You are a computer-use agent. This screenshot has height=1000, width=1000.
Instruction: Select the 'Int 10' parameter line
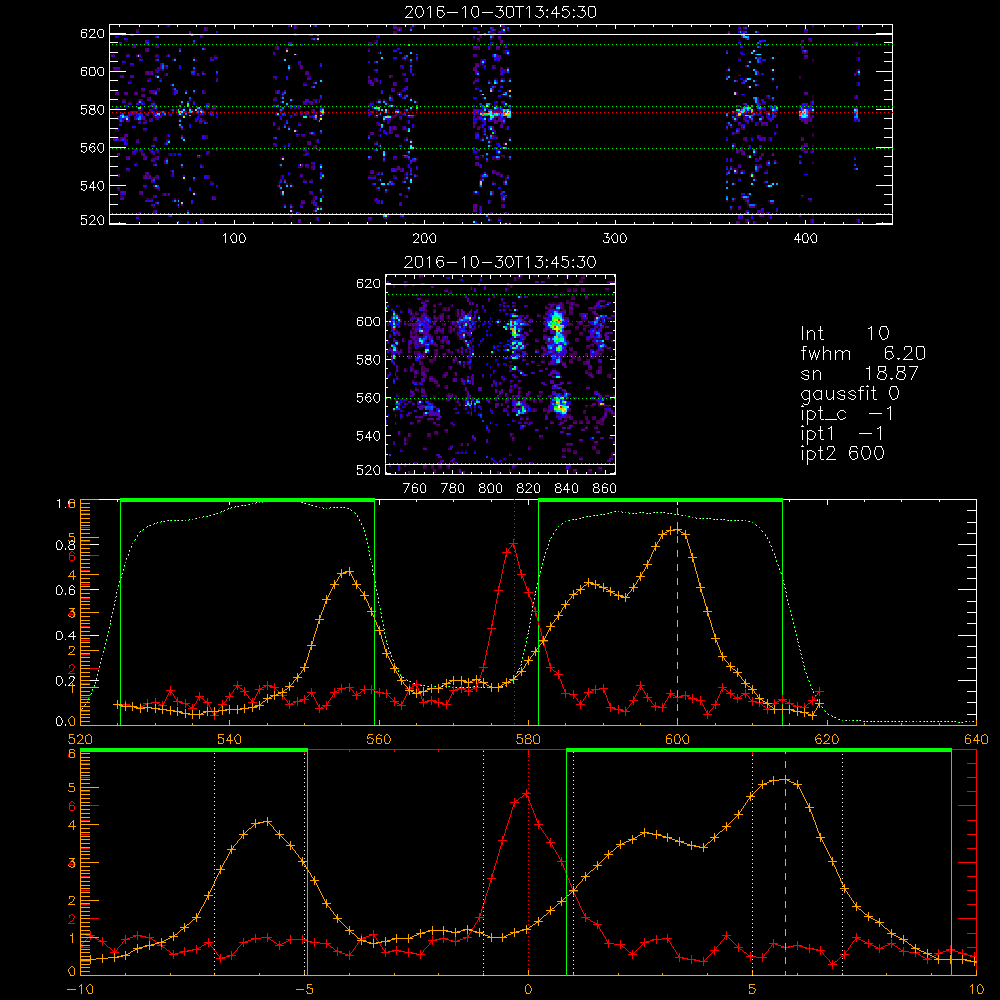click(844, 334)
